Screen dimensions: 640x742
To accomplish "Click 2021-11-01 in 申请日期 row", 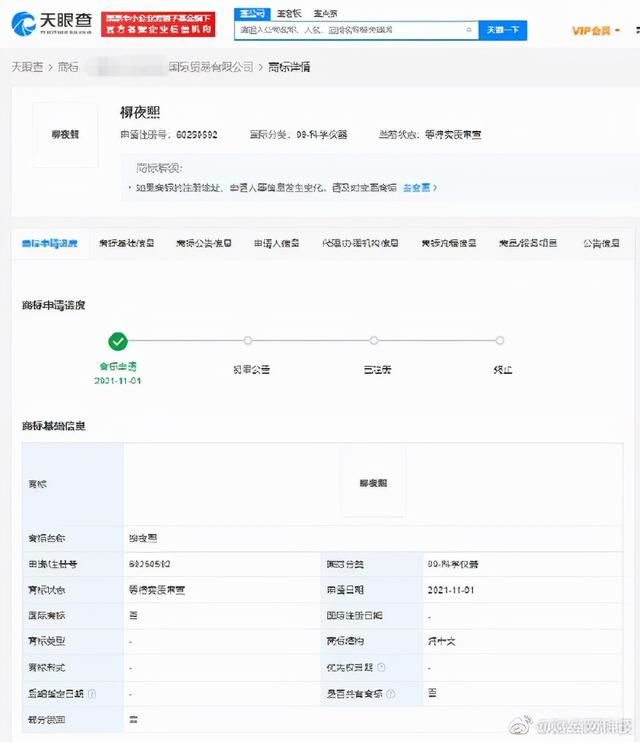I will (x=451, y=590).
